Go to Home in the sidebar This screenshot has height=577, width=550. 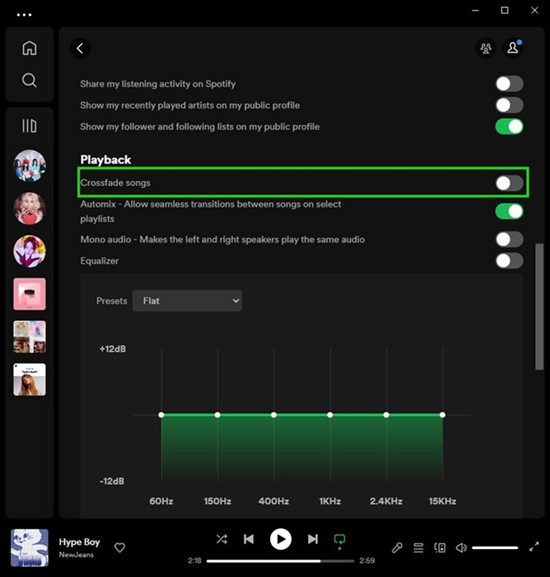29,48
